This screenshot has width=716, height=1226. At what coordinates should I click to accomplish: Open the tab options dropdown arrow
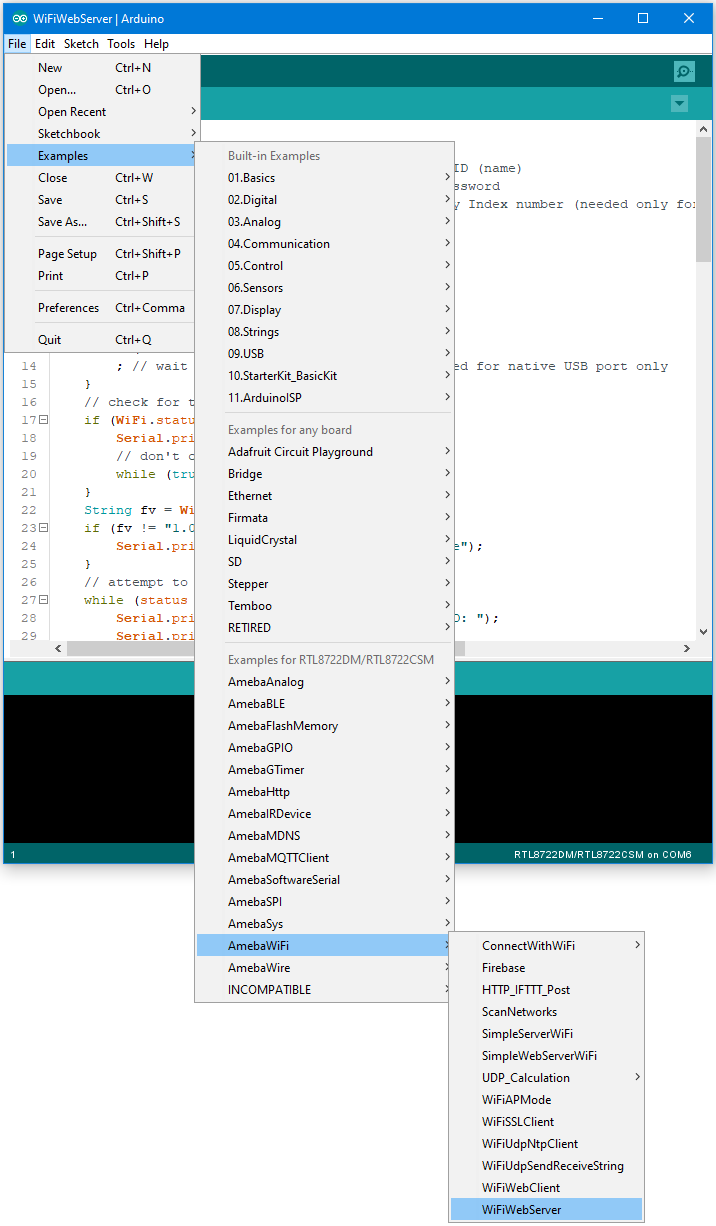[680, 104]
